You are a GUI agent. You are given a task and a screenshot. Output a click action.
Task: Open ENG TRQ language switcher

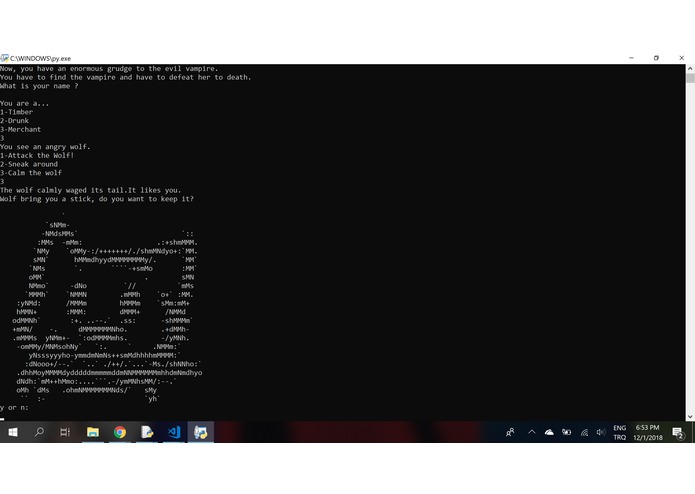(x=620, y=432)
